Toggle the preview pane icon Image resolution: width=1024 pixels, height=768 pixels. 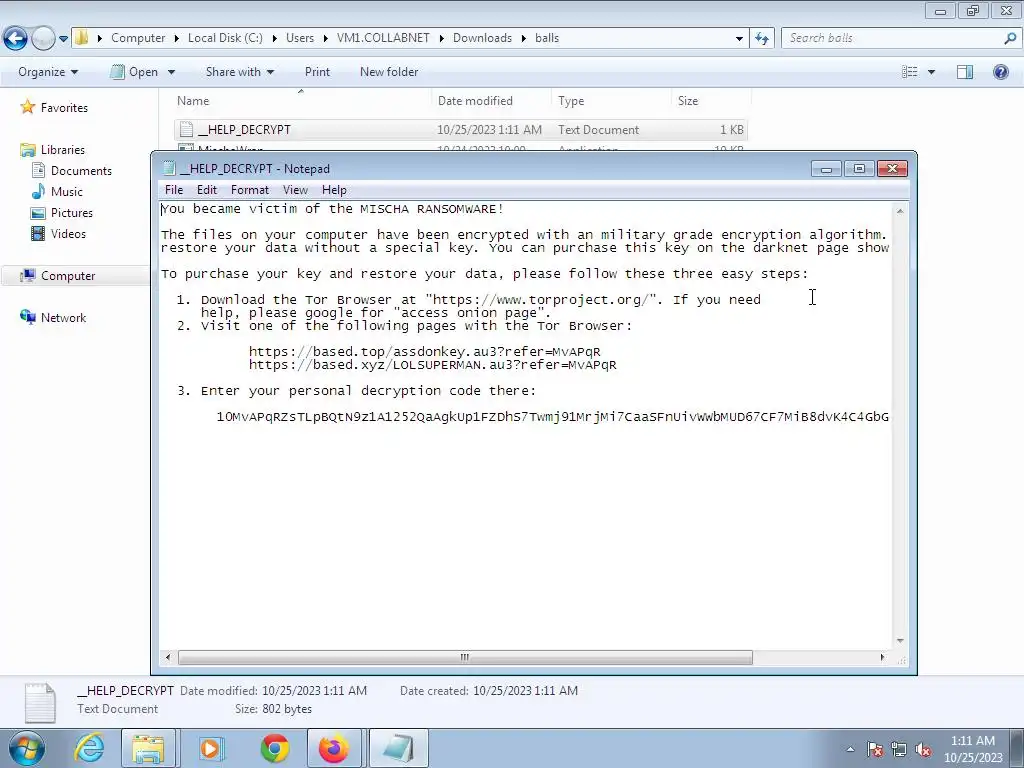965,72
